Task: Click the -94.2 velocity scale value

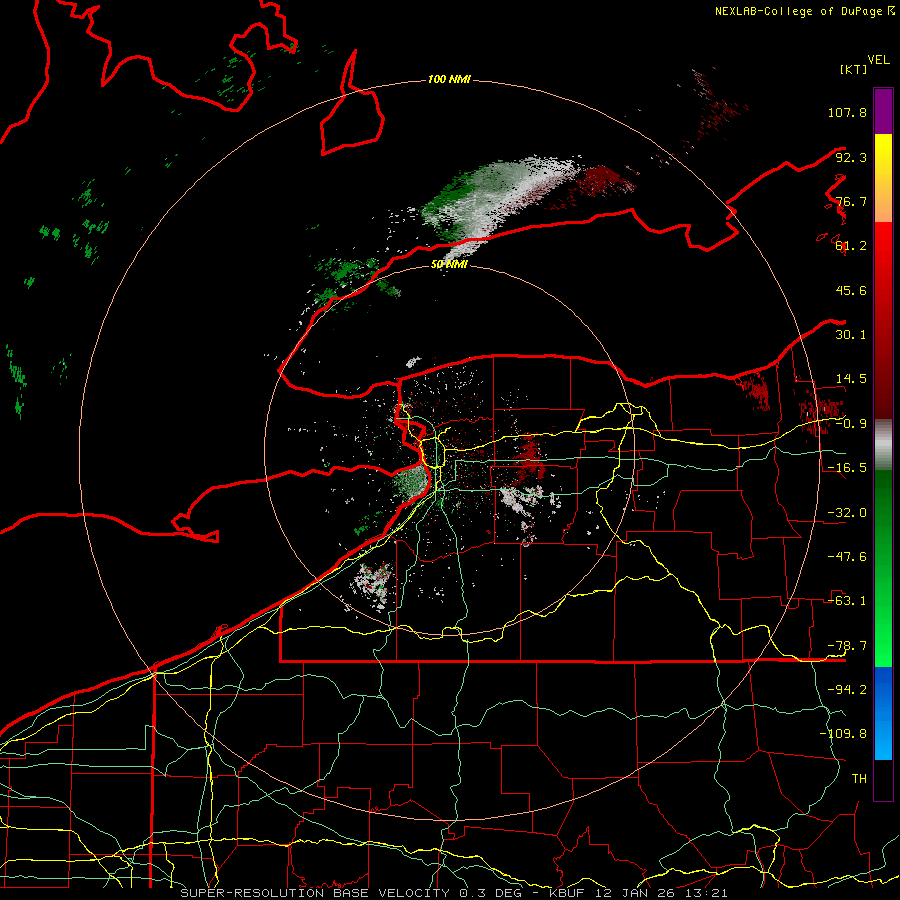Action: click(847, 689)
